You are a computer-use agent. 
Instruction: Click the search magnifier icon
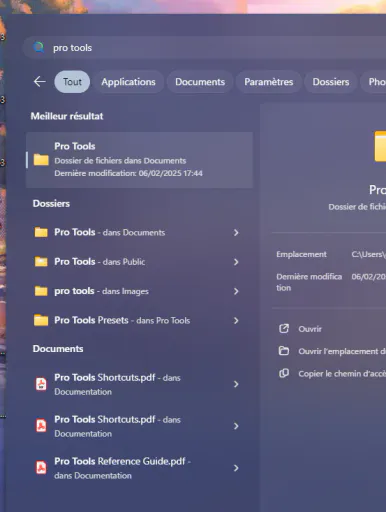click(39, 48)
